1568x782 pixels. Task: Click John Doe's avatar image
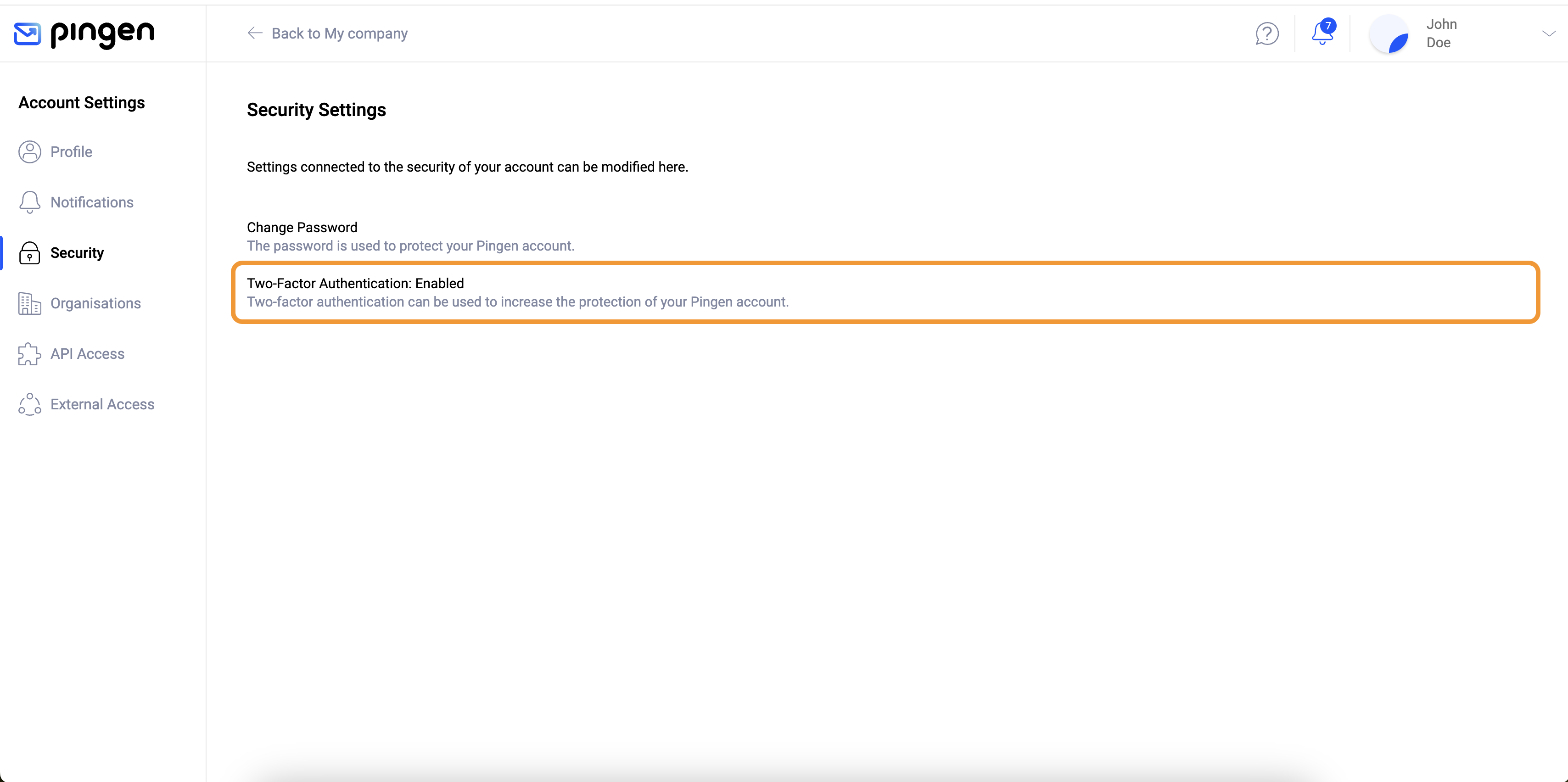tap(1389, 34)
